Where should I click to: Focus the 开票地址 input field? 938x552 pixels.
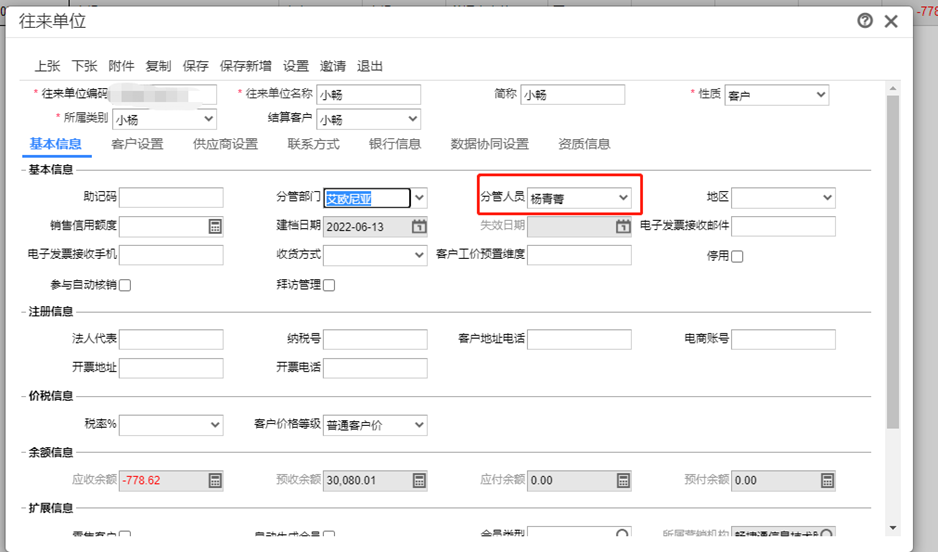pos(171,368)
